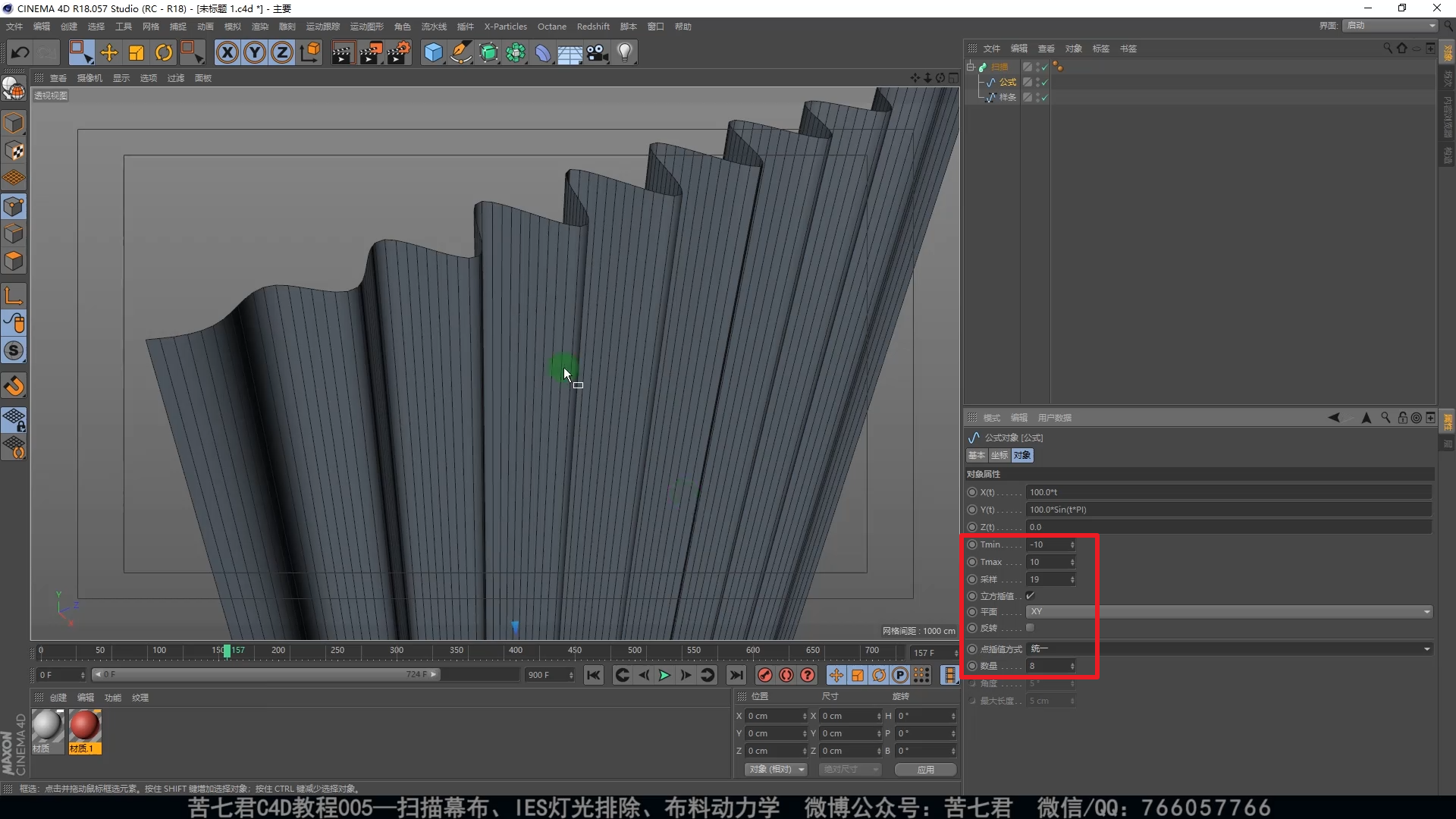Select the red 材质.1 material thumbnail
The image size is (1456, 819).
tap(85, 726)
